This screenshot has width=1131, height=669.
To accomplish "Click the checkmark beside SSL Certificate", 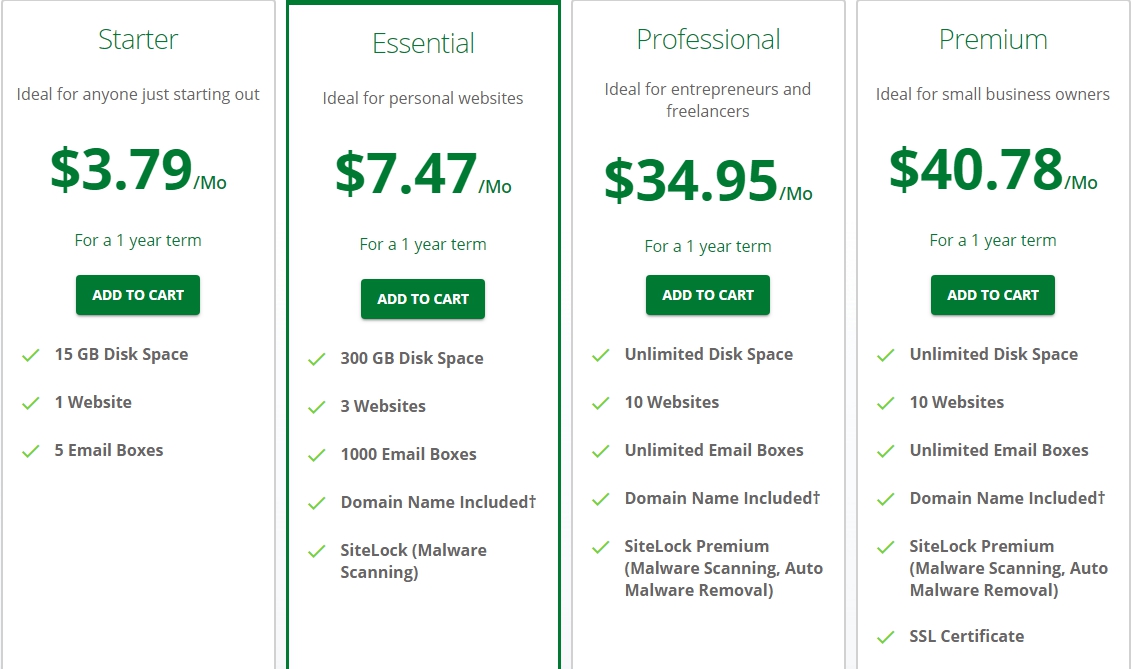I will tap(886, 637).
